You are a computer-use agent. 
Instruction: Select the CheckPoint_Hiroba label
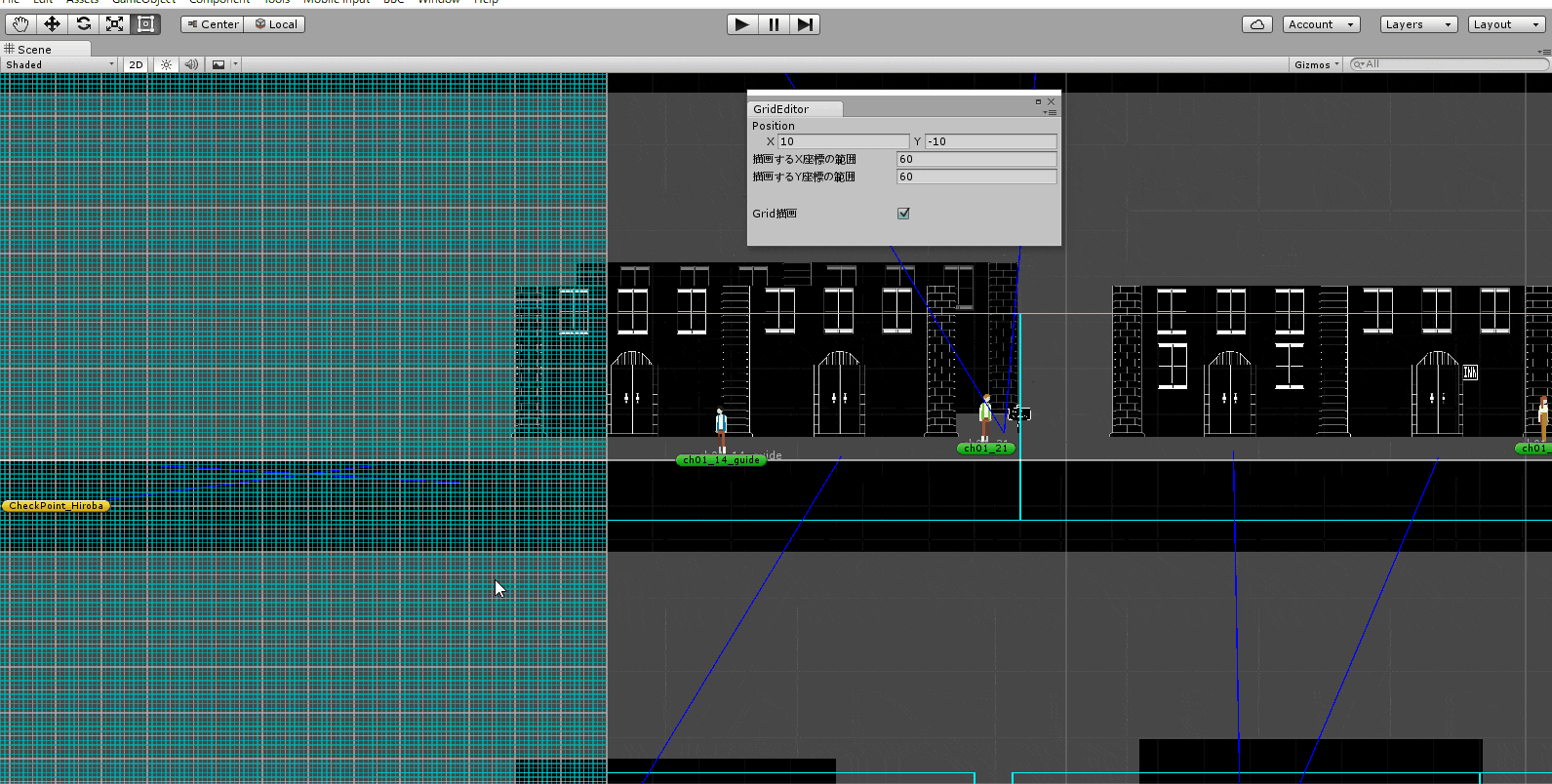pos(57,506)
